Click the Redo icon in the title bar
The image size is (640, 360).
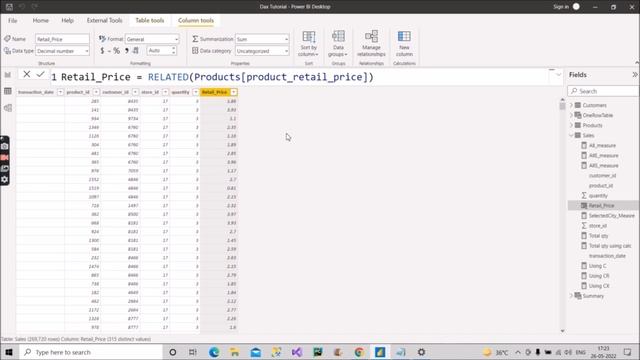[35, 7]
